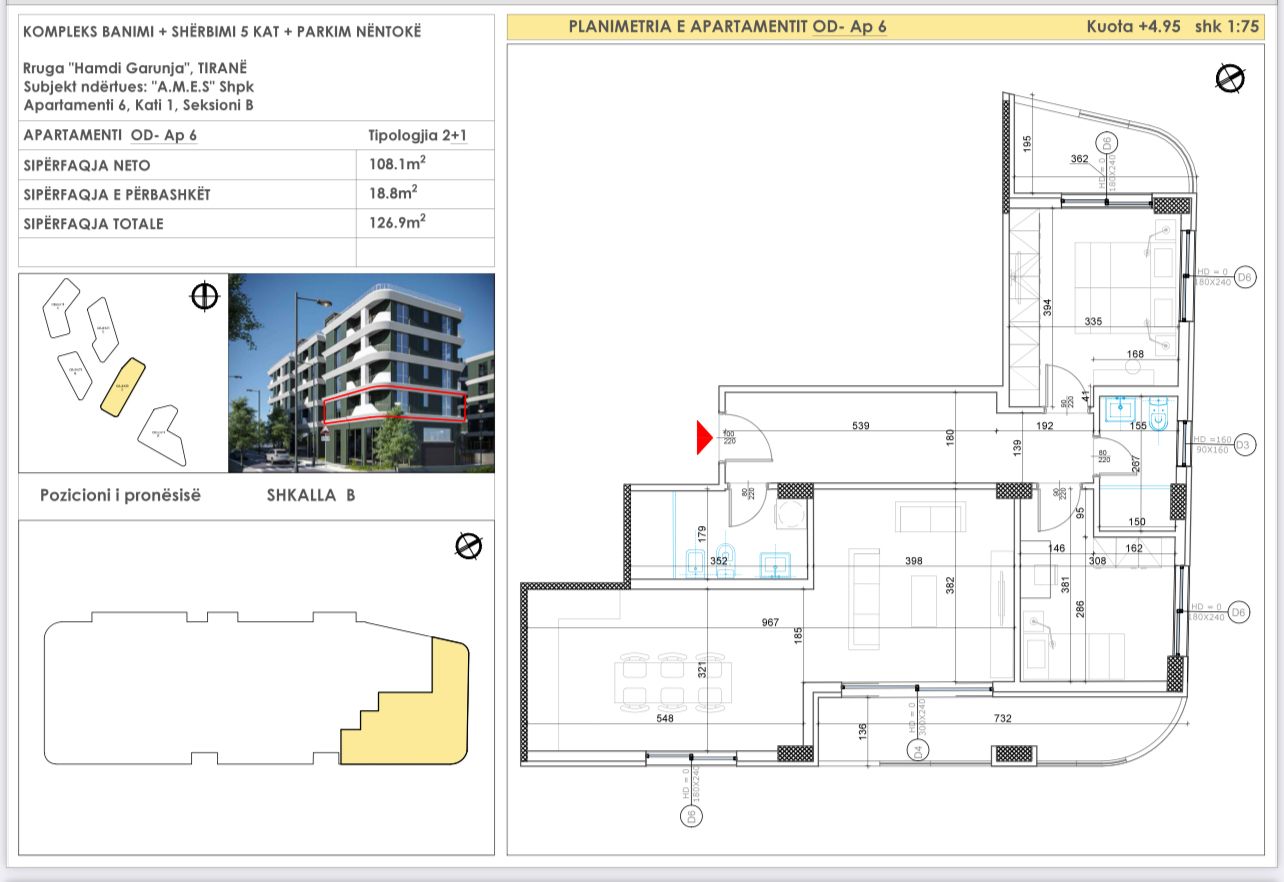Click the yellow highlighted building on the site map
This screenshot has height=882, width=1284.
124,388
